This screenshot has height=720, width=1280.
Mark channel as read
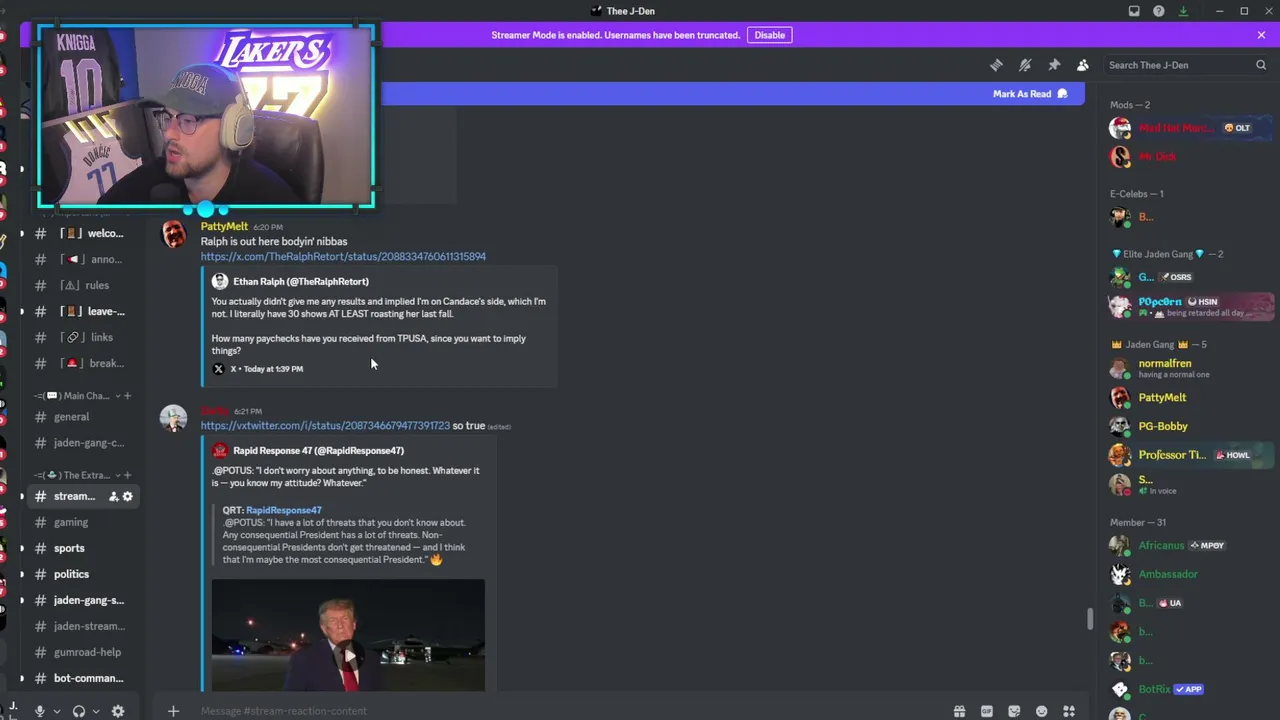[x=1030, y=94]
